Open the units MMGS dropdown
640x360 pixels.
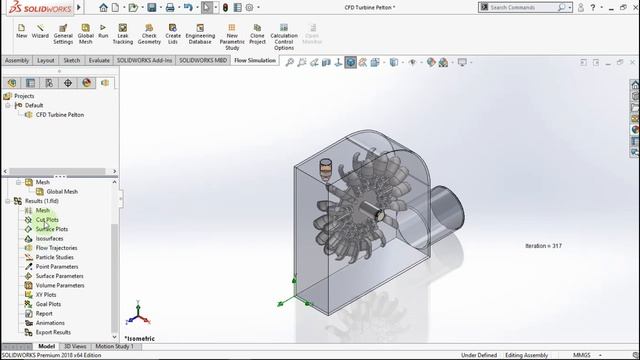point(600,355)
